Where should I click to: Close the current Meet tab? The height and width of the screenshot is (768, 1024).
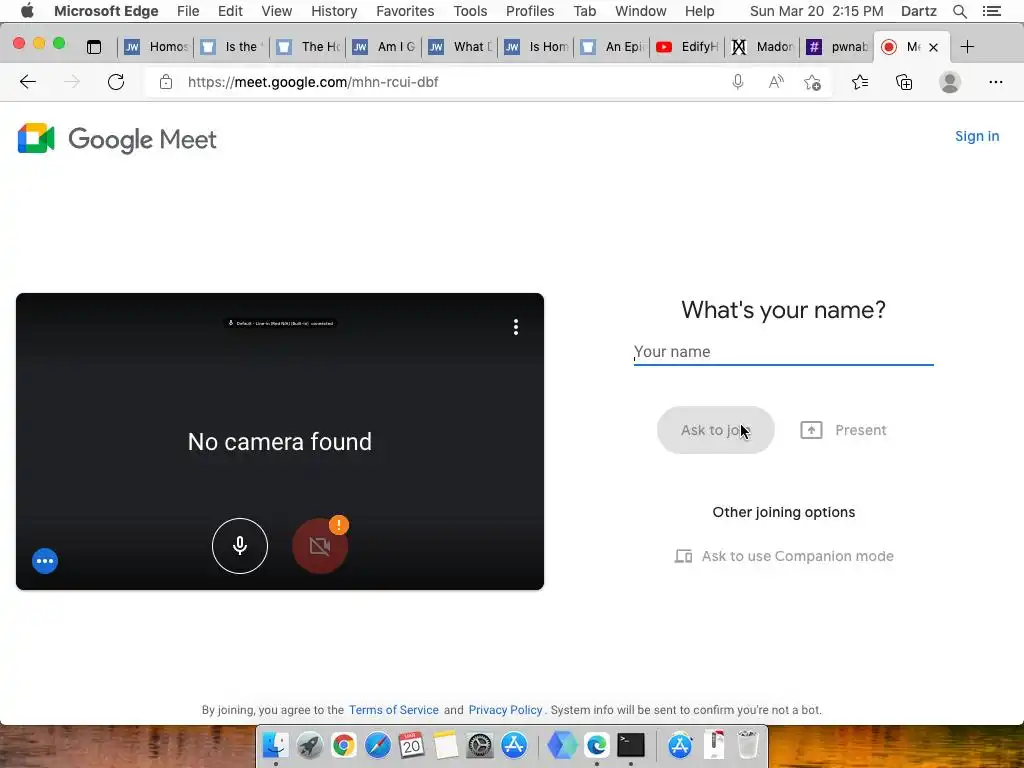(x=933, y=47)
